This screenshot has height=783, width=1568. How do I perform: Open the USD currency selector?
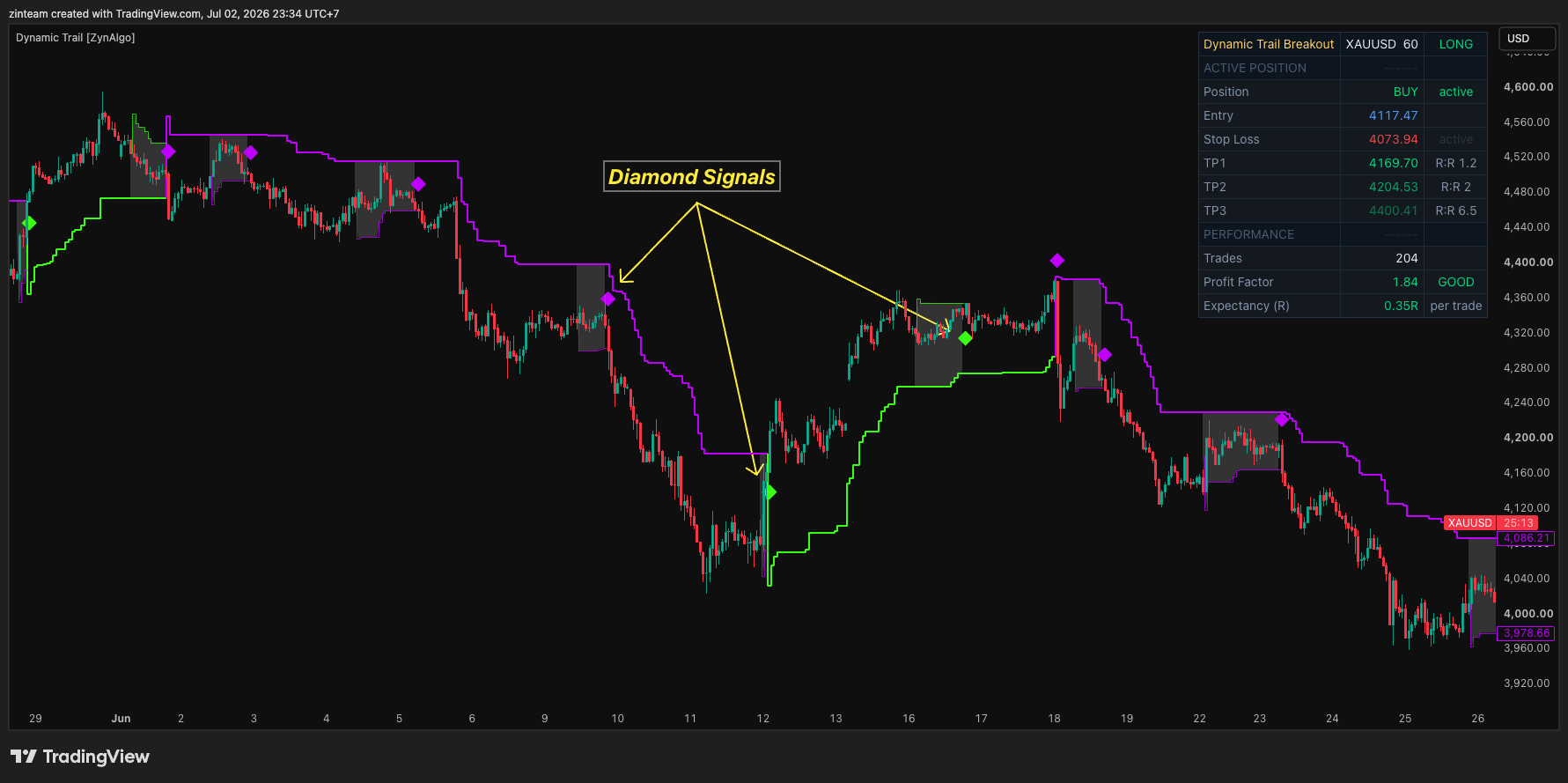click(x=1527, y=39)
